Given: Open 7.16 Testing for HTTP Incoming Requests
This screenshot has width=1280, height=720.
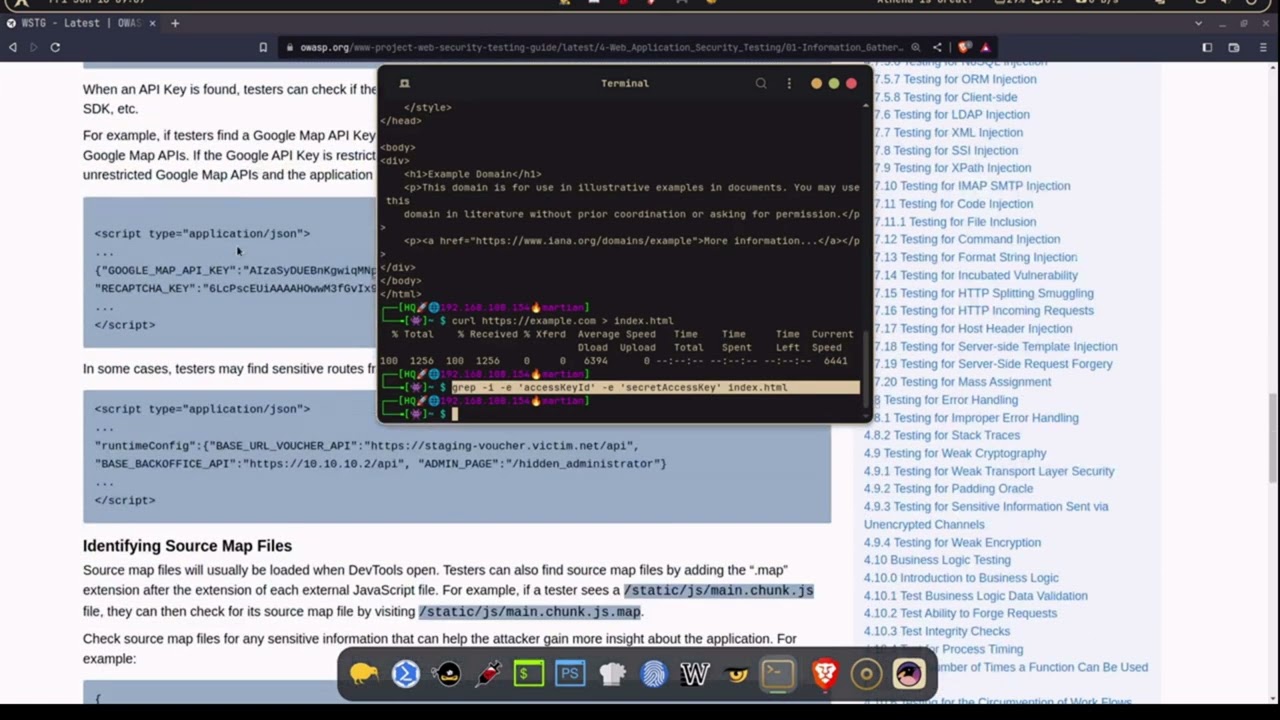Looking at the screenshot, I should click(983, 311).
